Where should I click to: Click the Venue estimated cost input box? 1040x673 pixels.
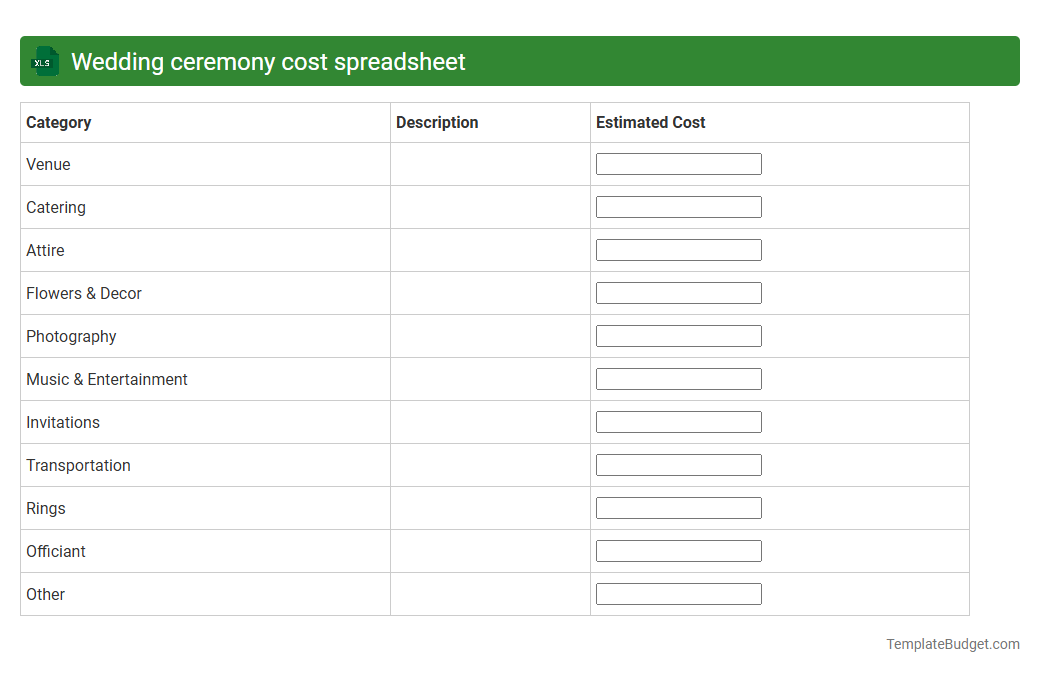[x=678, y=163]
